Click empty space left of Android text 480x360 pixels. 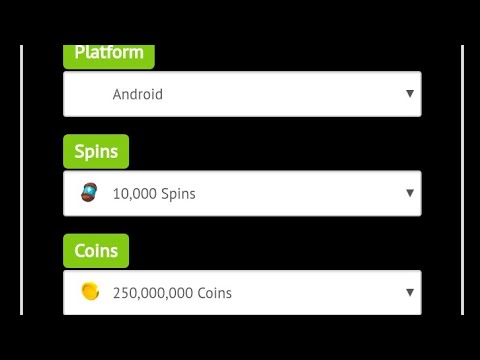(x=88, y=94)
